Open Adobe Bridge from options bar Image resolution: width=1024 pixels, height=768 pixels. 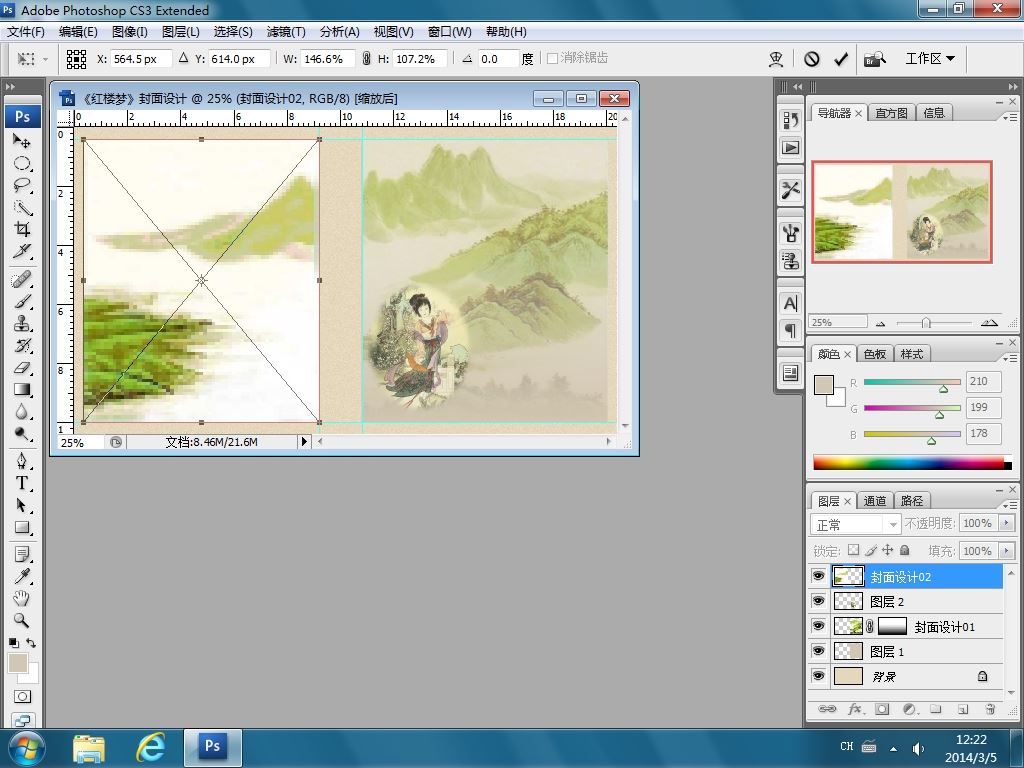(x=874, y=59)
